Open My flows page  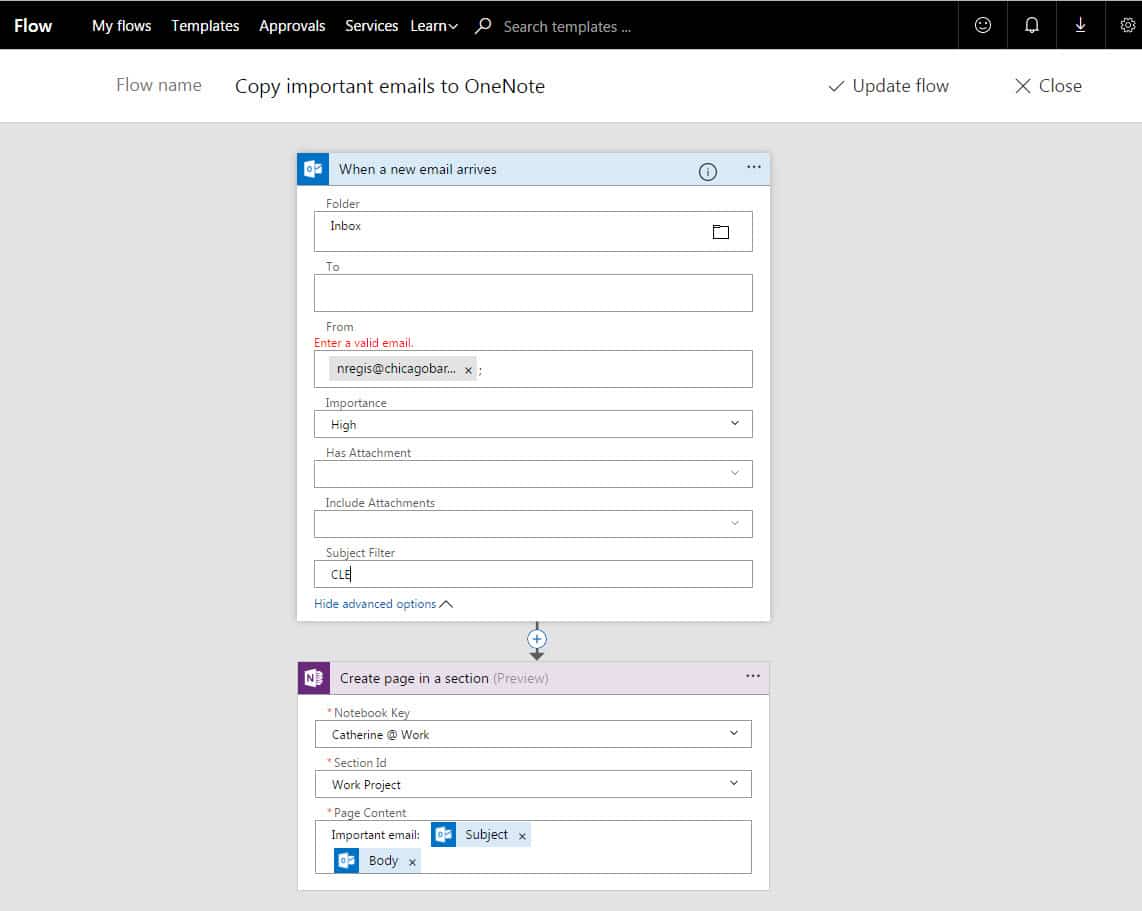[122, 25]
